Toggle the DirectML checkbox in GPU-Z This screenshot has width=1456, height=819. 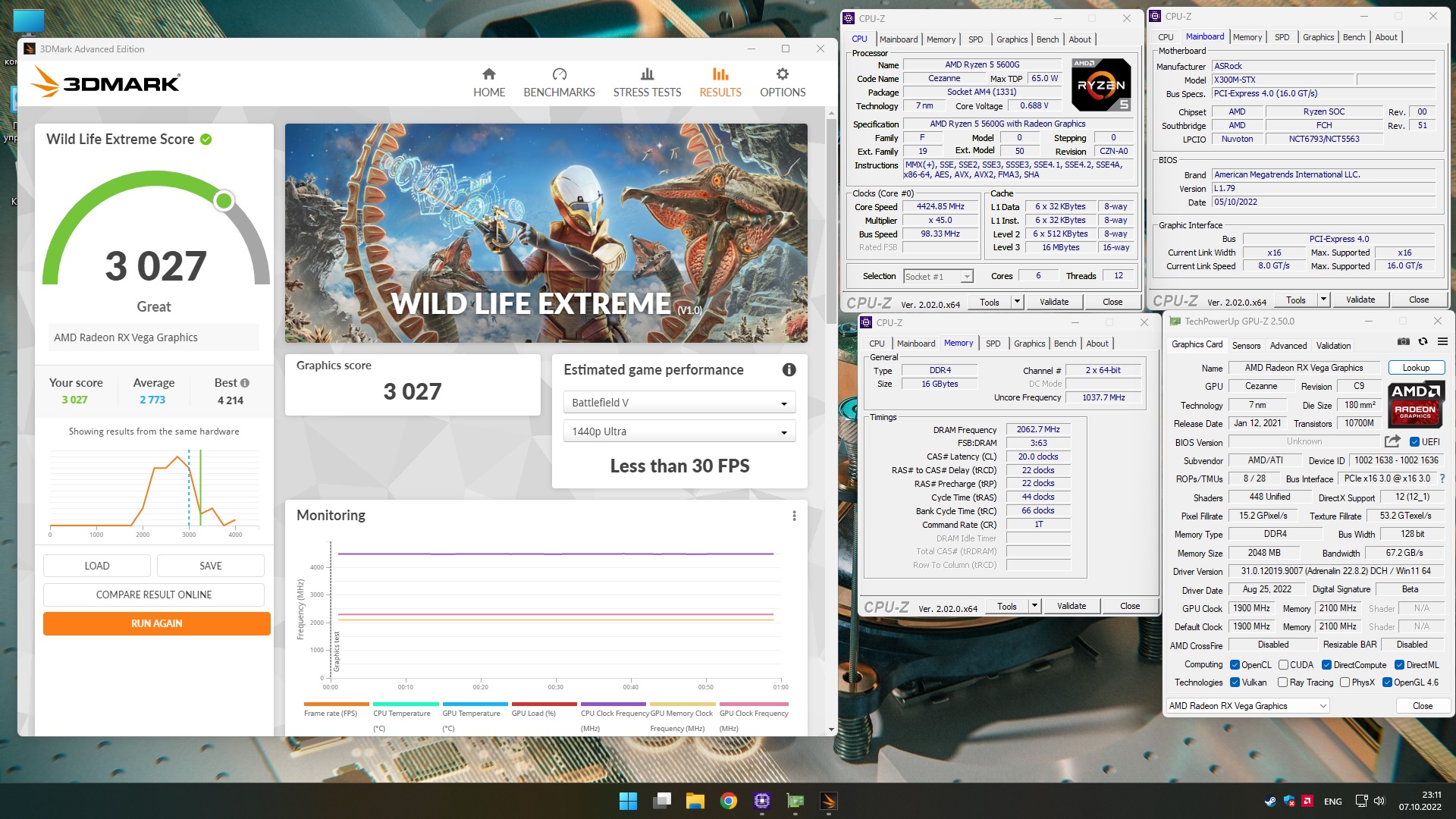tap(1399, 665)
